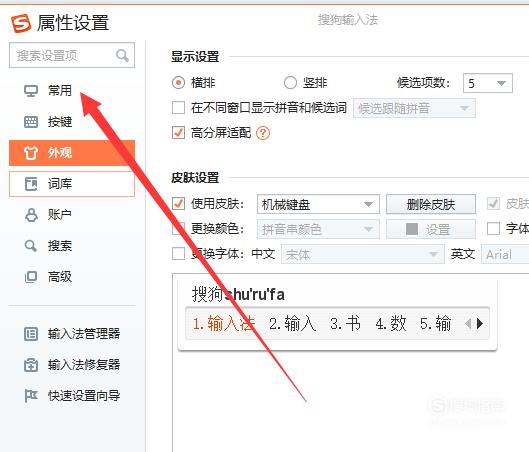This screenshot has width=529, height=452.
Task: Select 横排 horizontal layout radio
Action: (178, 83)
